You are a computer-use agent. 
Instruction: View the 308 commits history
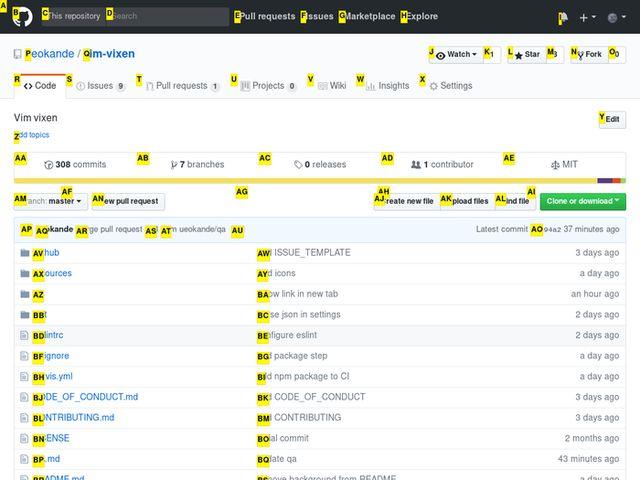click(75, 164)
